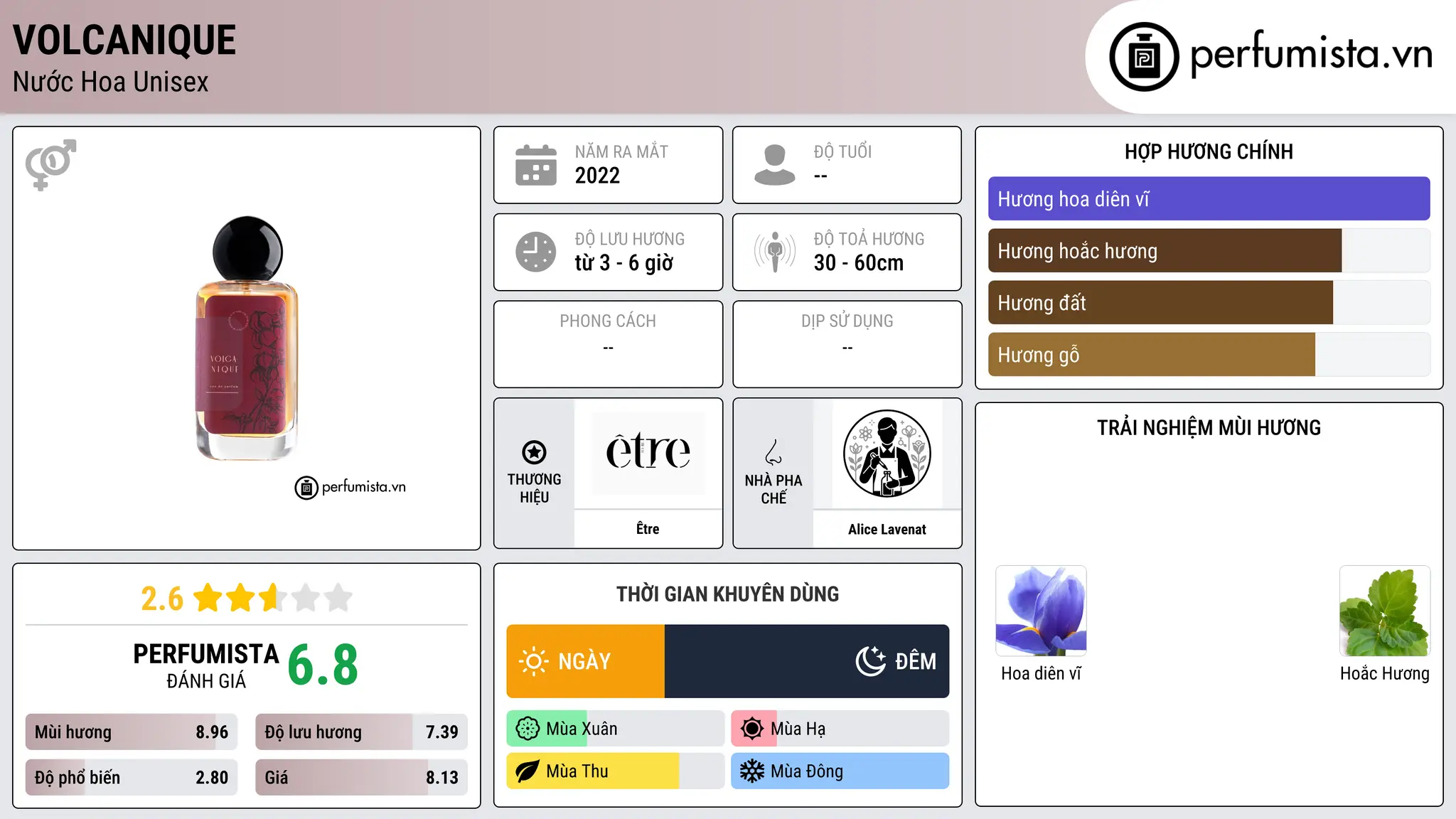
Task: Click the DỊP SỬ DỤNG card
Action: click(x=847, y=344)
